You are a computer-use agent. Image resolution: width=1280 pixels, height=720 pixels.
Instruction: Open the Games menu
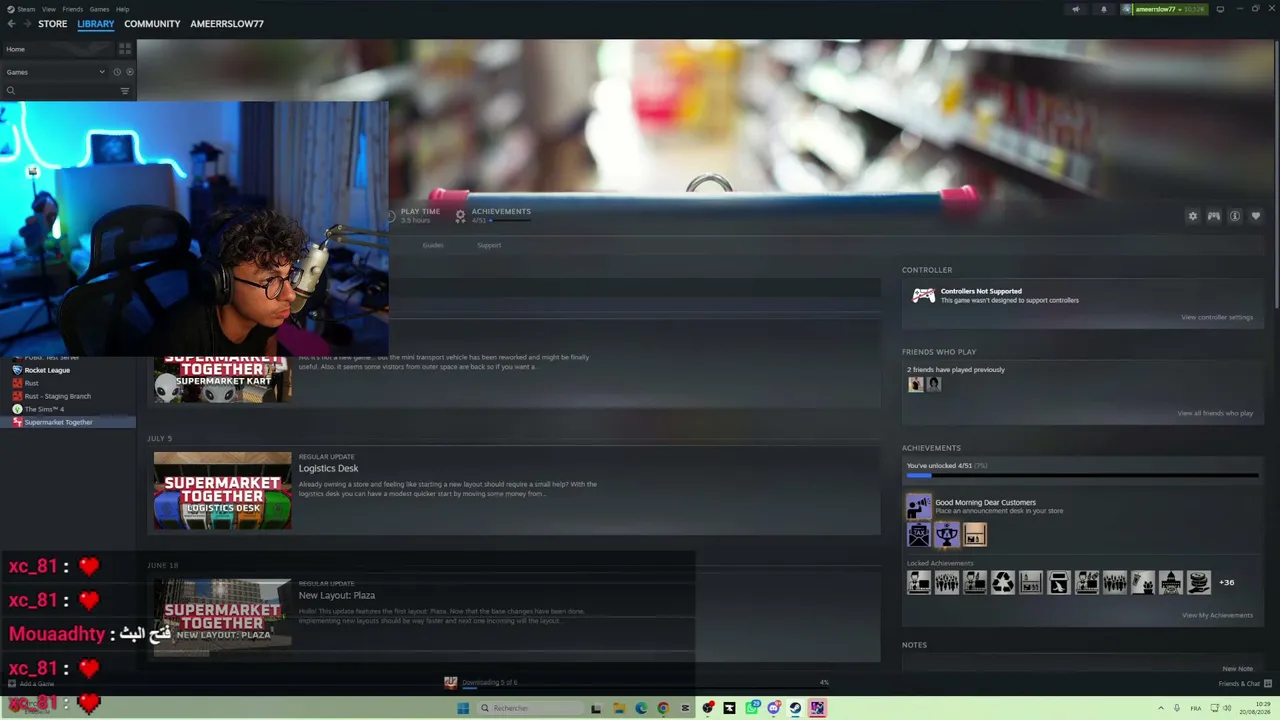click(99, 9)
